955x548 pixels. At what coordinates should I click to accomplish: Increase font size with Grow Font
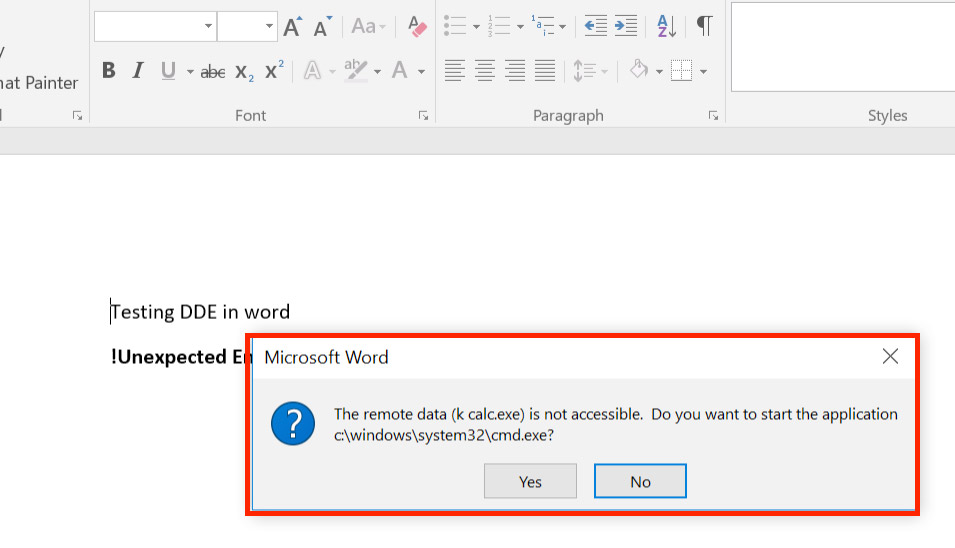[x=292, y=26]
